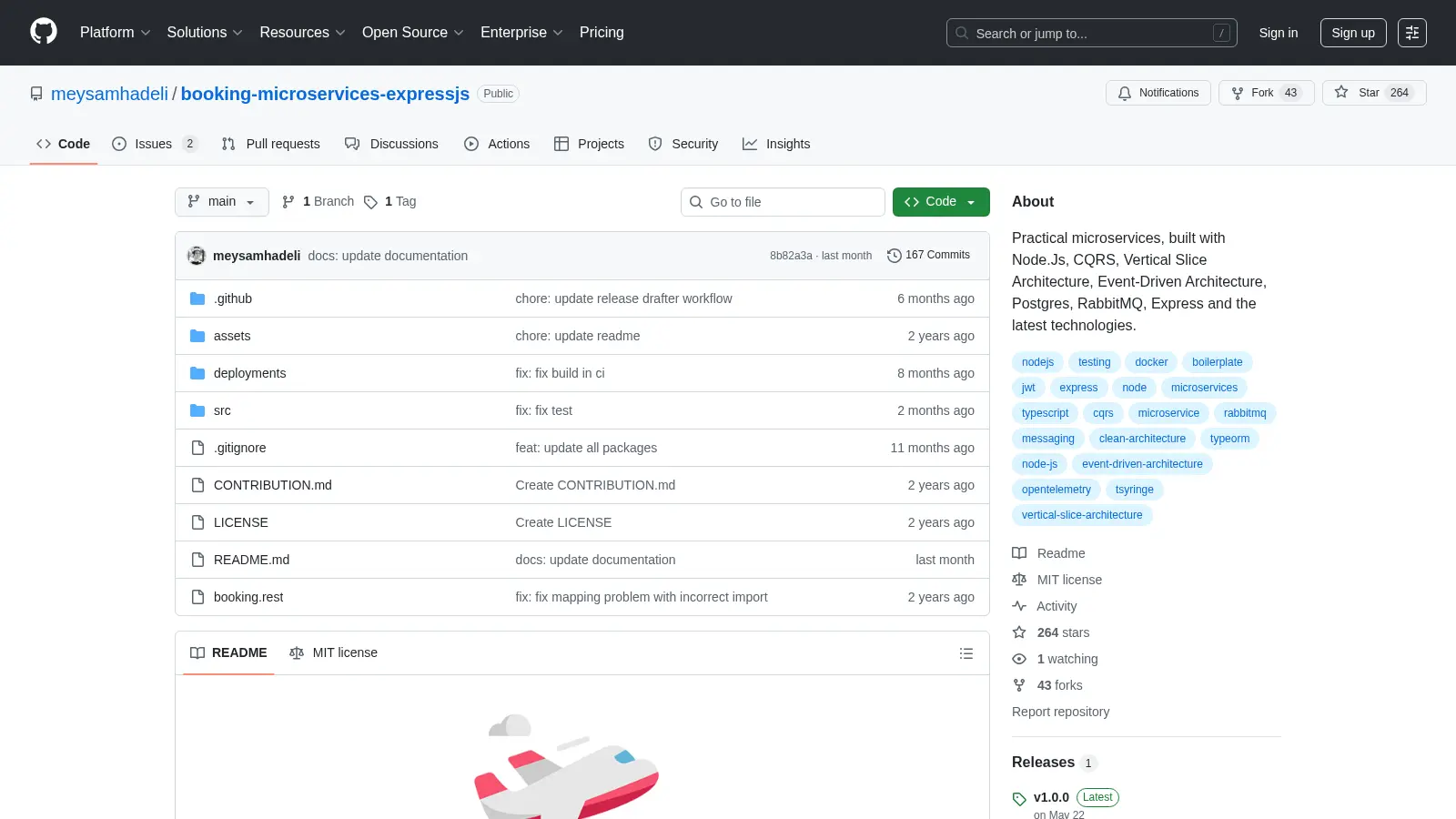Open the 167 Commits history link
The height and width of the screenshot is (819, 1456).
coord(928,256)
